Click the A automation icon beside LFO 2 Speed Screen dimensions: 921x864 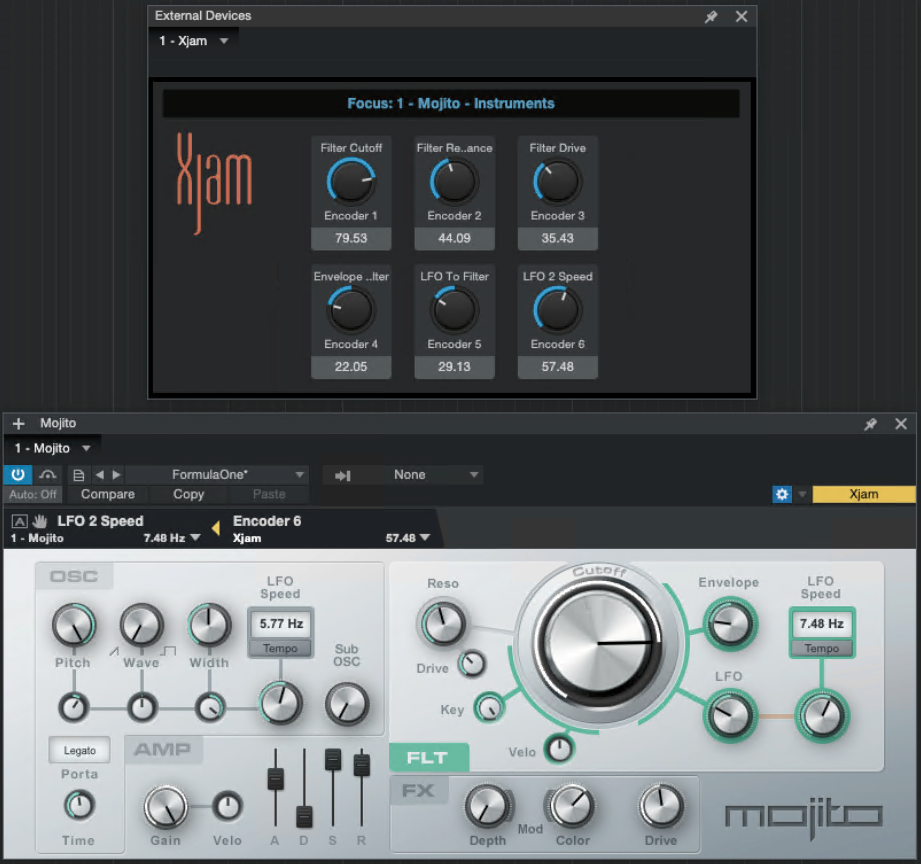[19, 521]
